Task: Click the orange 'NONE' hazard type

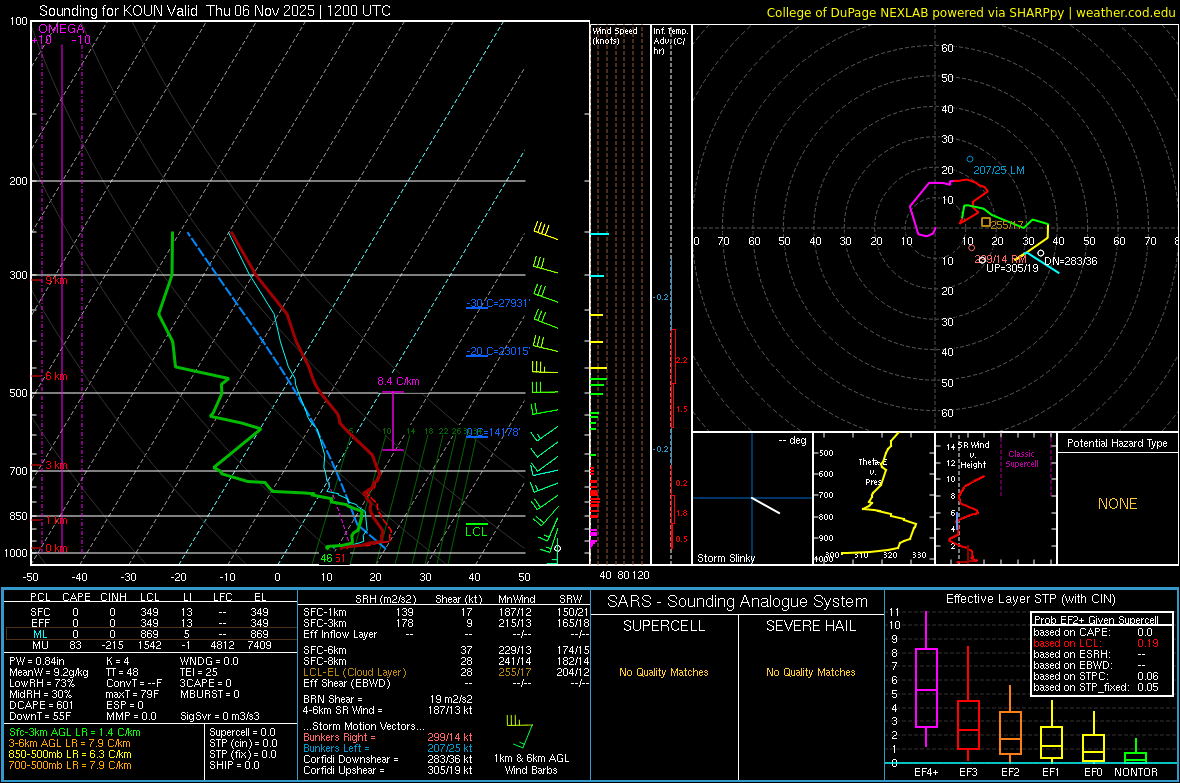Action: pos(1118,504)
